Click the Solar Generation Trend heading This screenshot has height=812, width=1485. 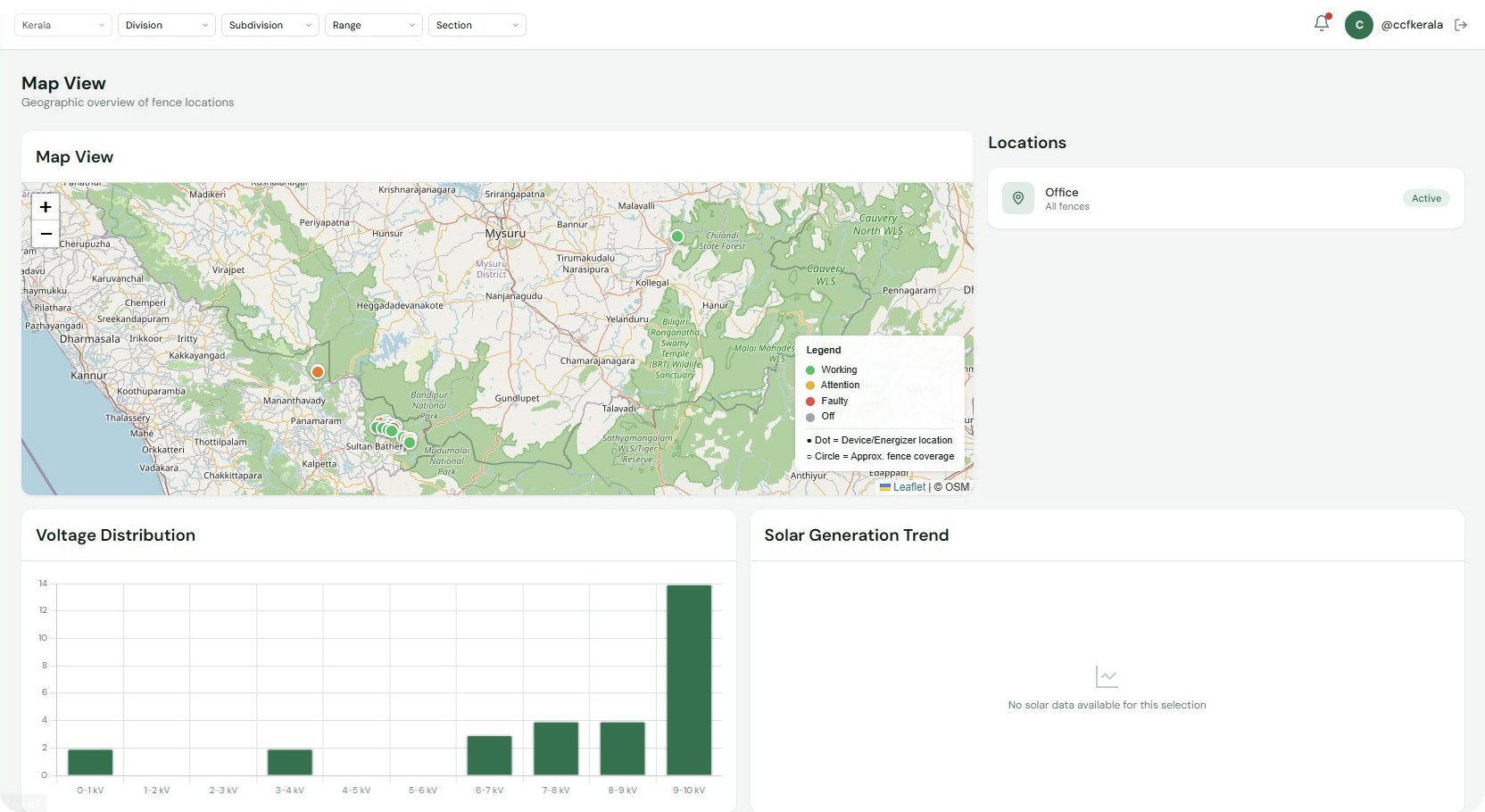856,535
